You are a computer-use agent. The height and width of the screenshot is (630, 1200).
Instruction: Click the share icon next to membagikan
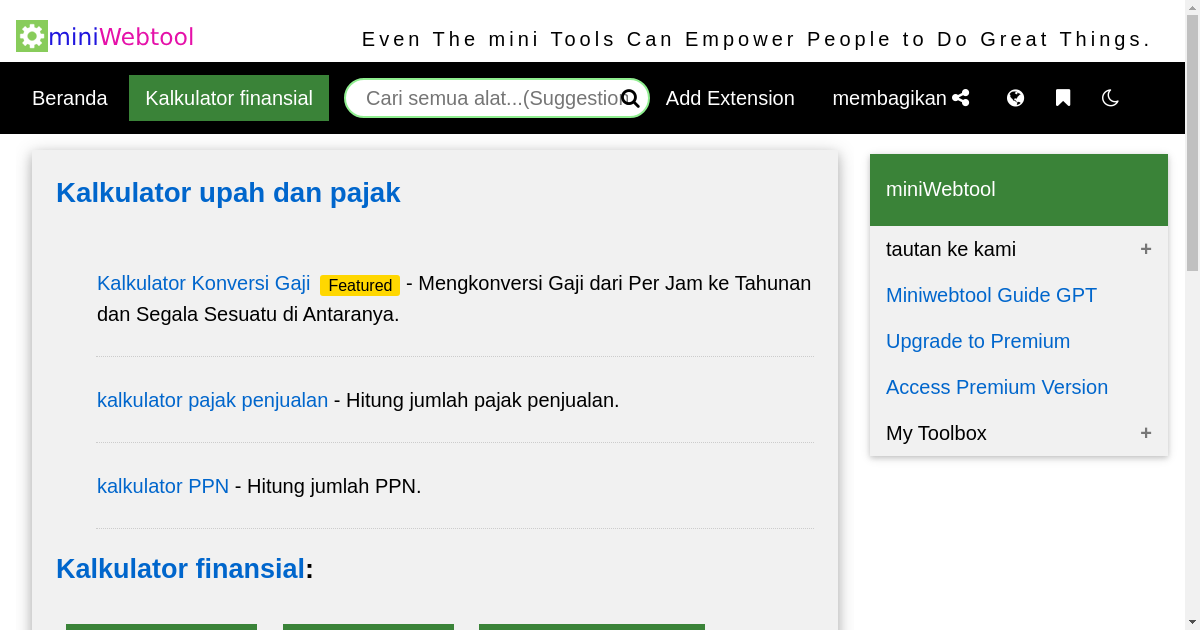(x=961, y=98)
